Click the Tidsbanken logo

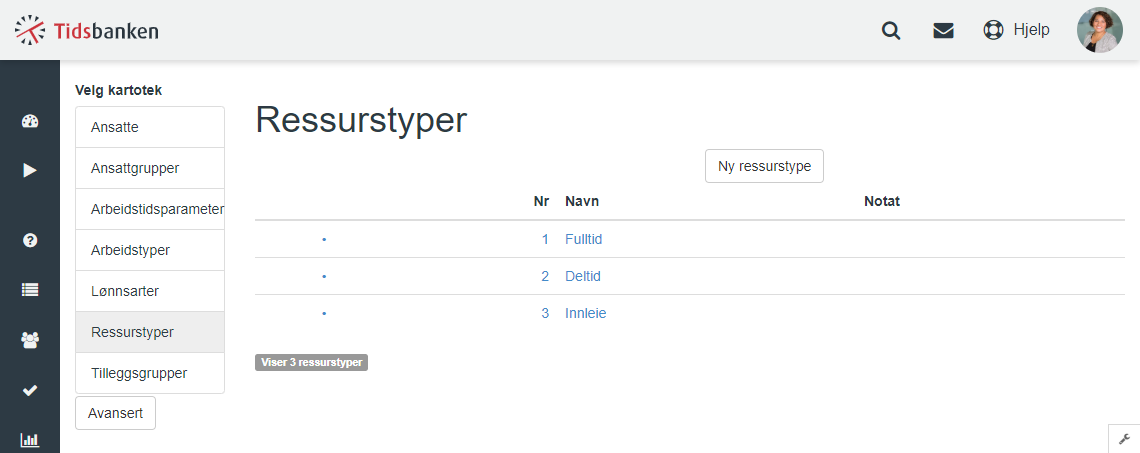tap(87, 31)
